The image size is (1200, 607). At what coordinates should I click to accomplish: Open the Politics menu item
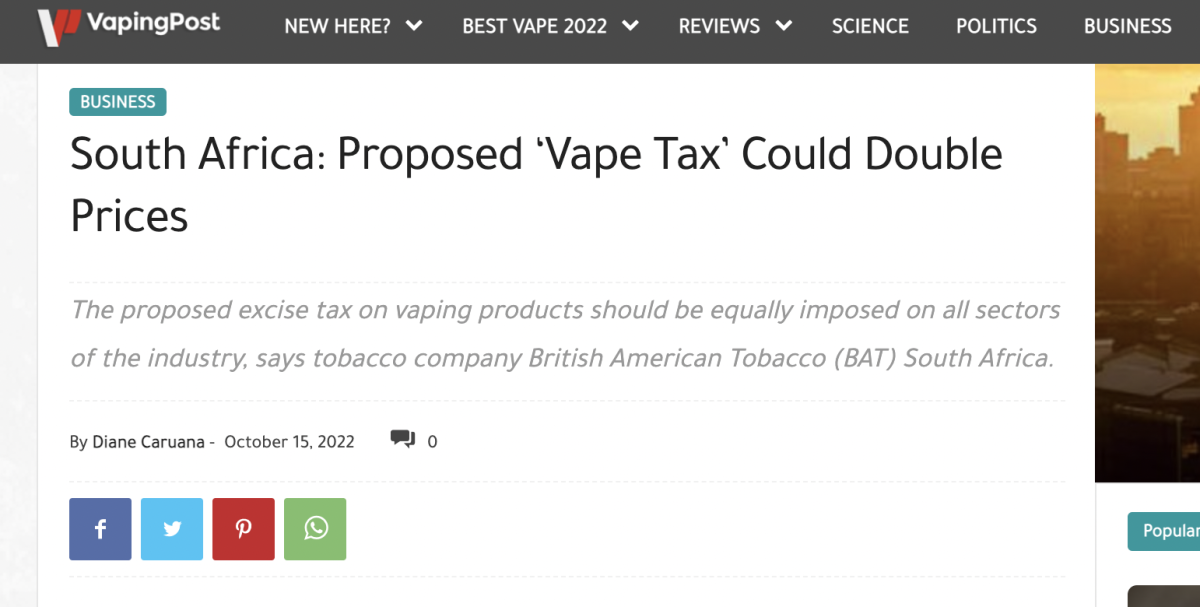[x=996, y=27]
